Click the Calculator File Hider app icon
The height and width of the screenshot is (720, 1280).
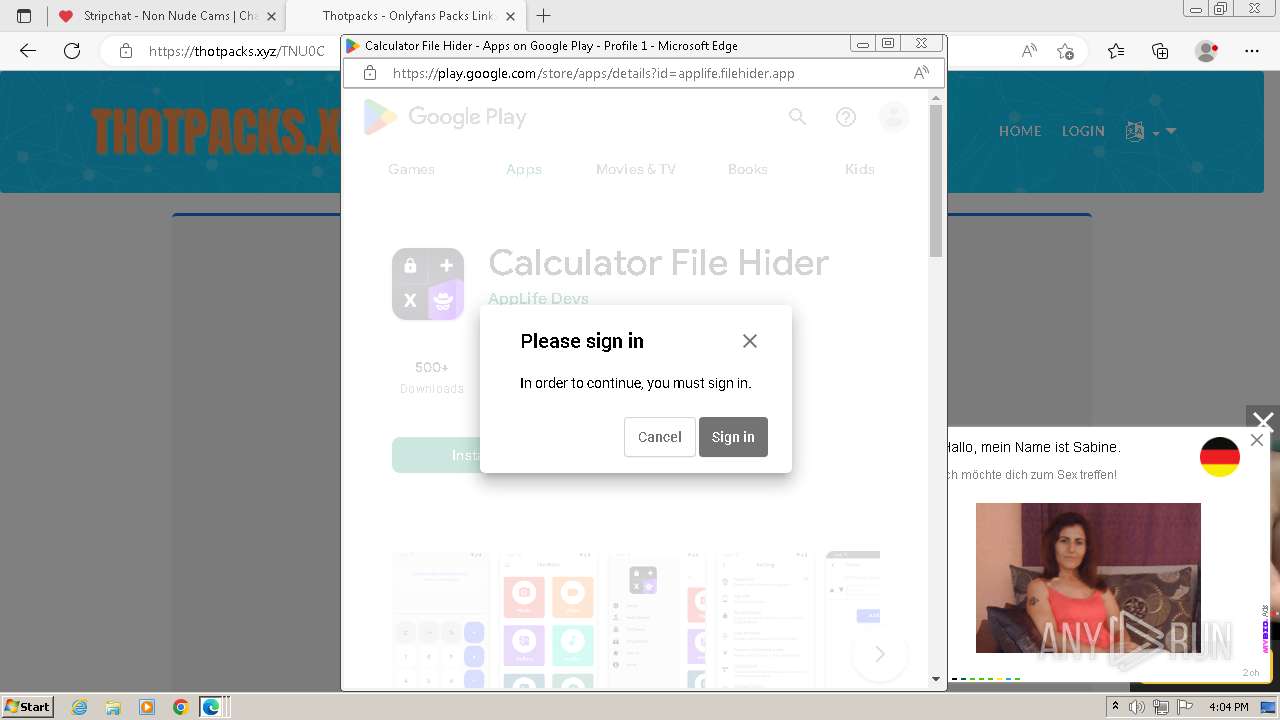pos(428,284)
